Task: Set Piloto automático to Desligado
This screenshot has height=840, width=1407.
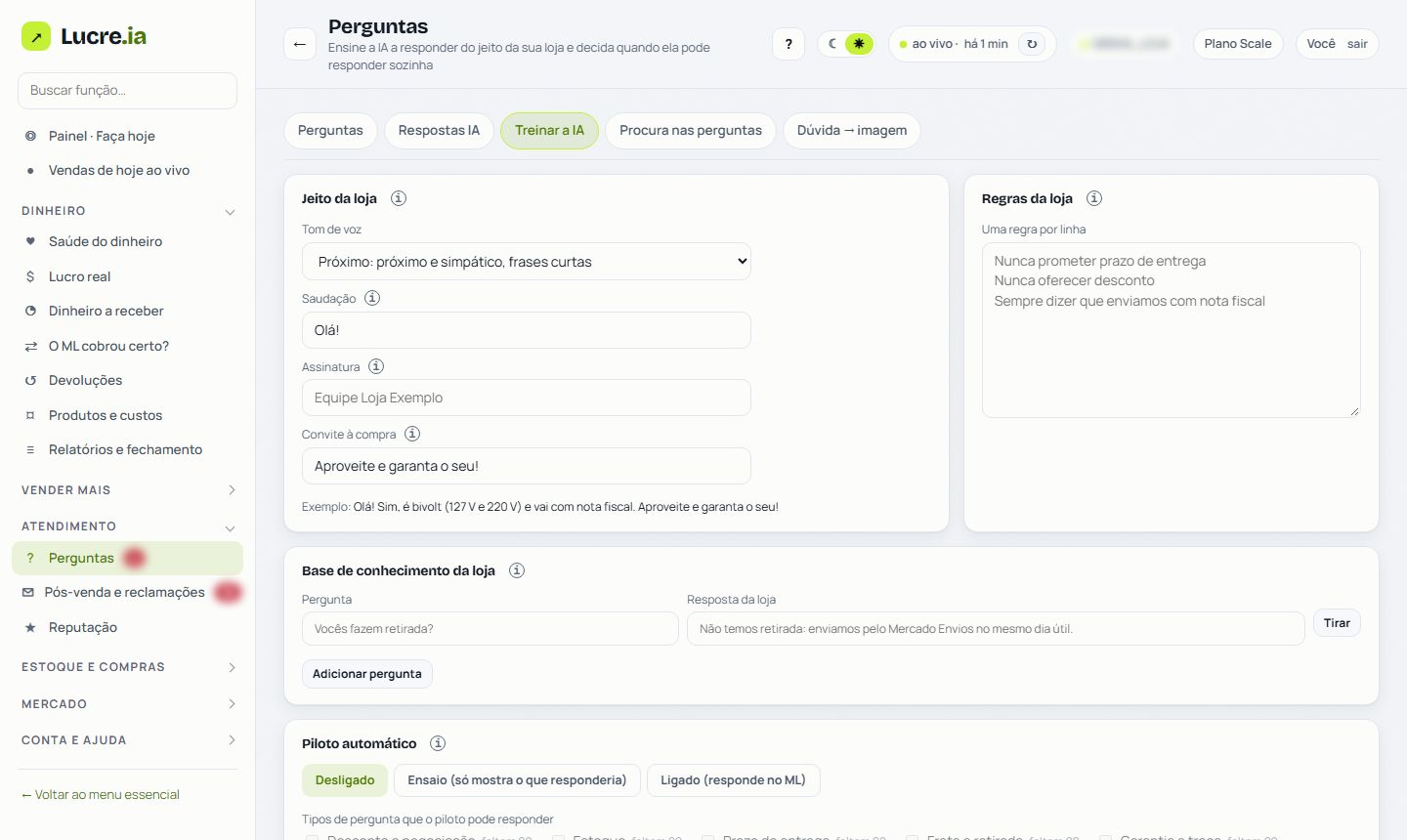Action: coord(345,780)
